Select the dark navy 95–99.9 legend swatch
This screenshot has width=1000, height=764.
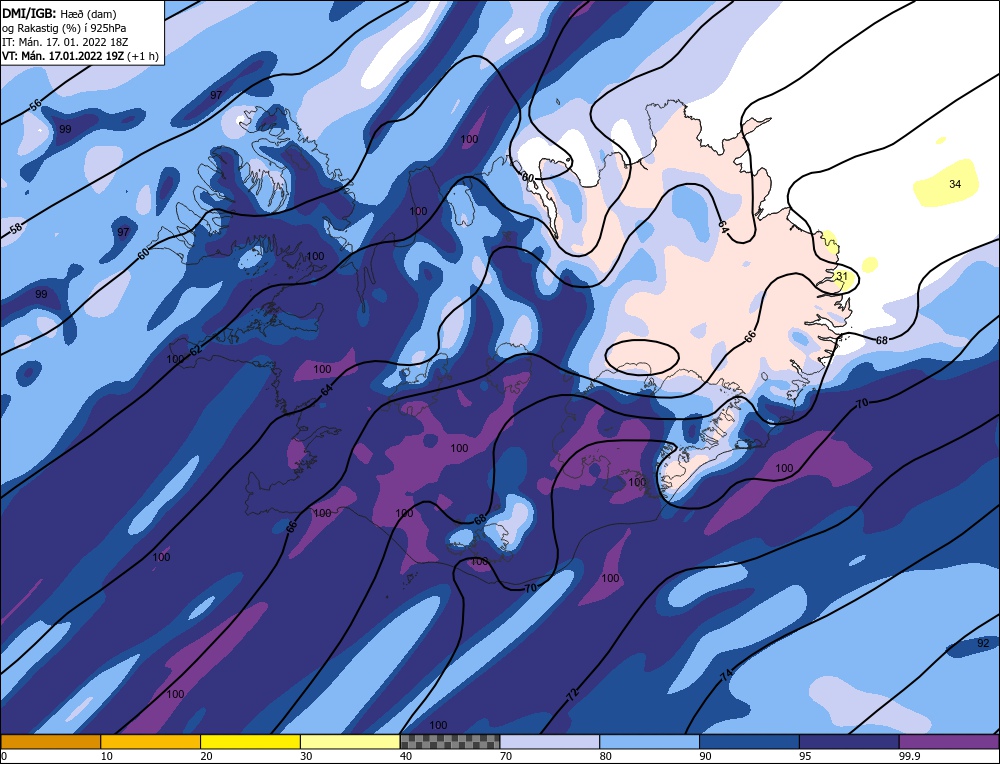tap(849, 741)
